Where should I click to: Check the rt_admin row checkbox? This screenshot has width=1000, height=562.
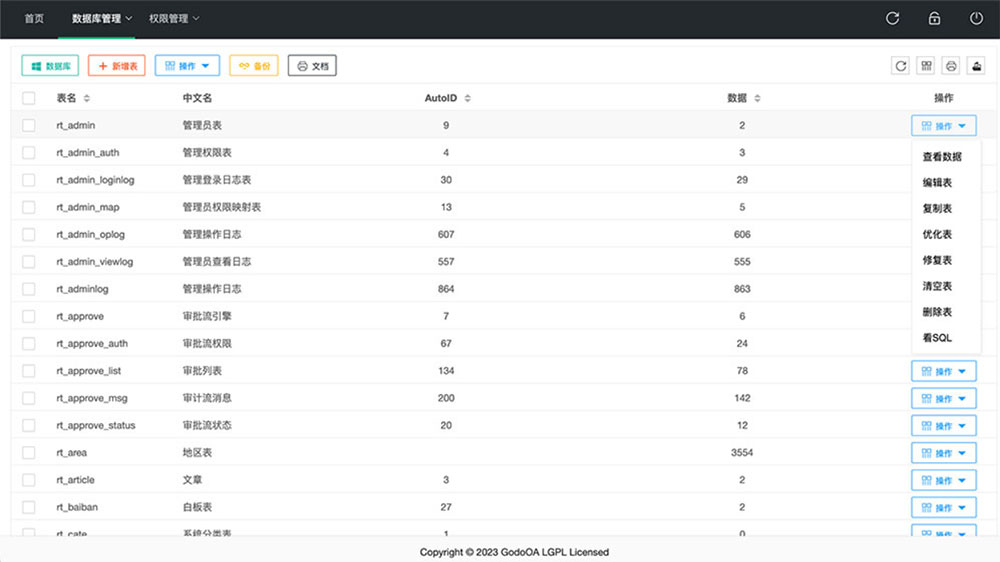[29, 125]
